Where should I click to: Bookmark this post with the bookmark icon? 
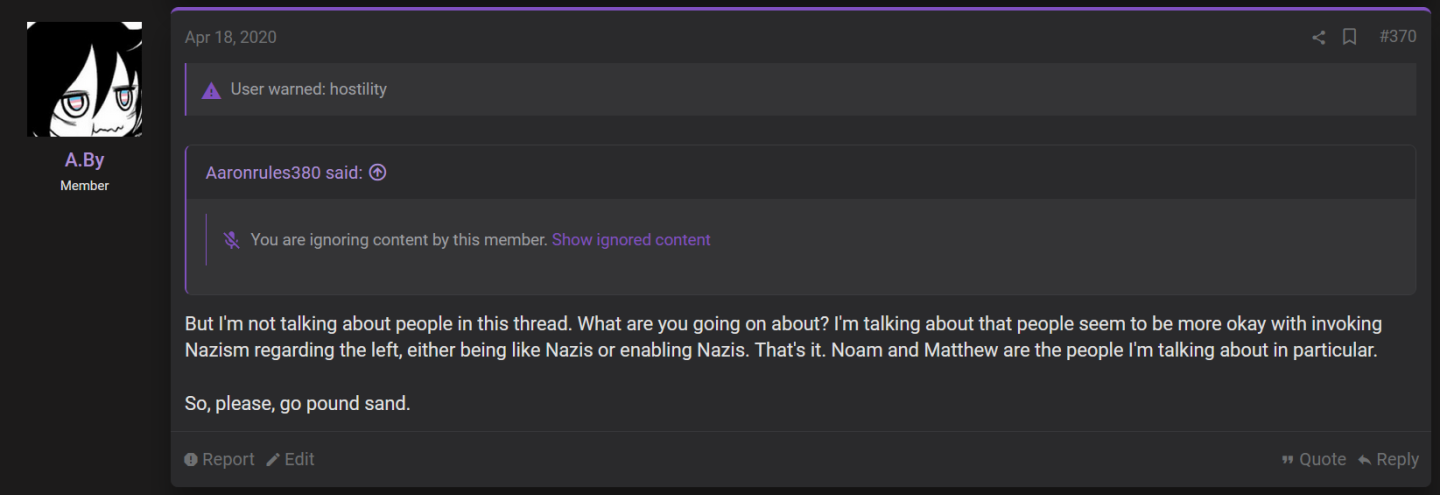pyautogui.click(x=1349, y=37)
